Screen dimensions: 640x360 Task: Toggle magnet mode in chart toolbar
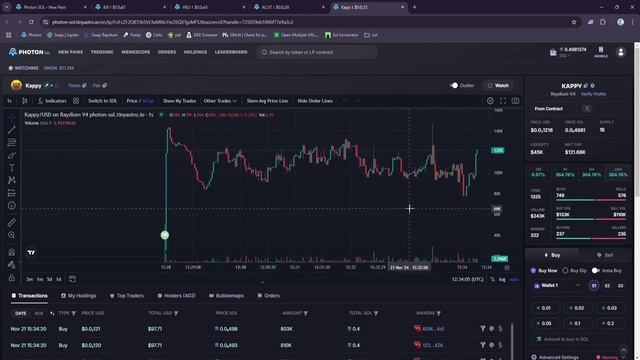[x=11, y=252]
